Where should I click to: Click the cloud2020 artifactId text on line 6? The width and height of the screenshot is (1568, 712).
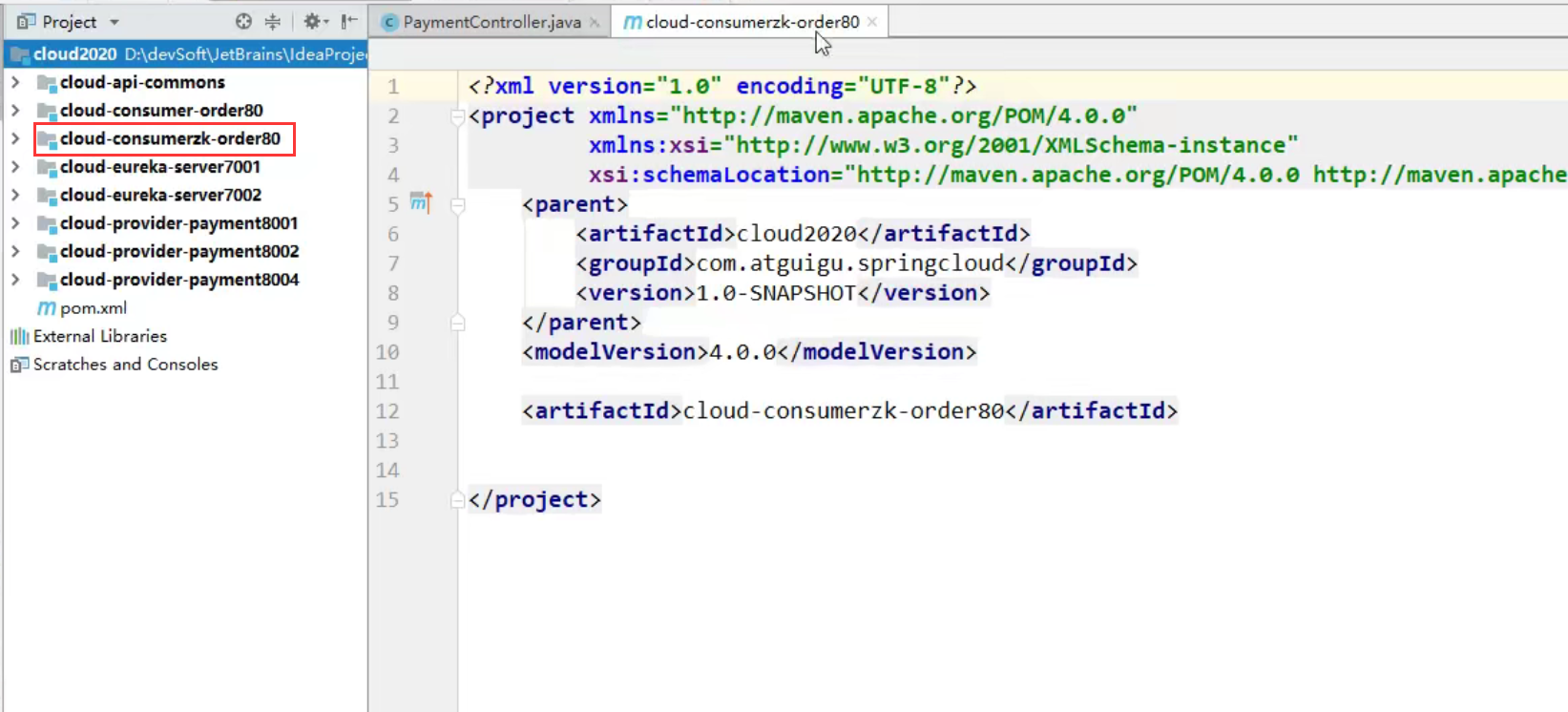(797, 234)
